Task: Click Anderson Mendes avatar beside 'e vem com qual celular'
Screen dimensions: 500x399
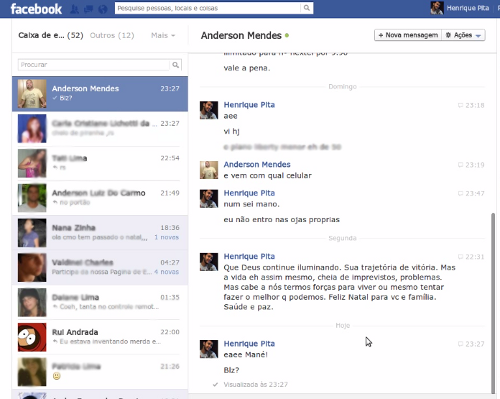Action: (x=209, y=170)
